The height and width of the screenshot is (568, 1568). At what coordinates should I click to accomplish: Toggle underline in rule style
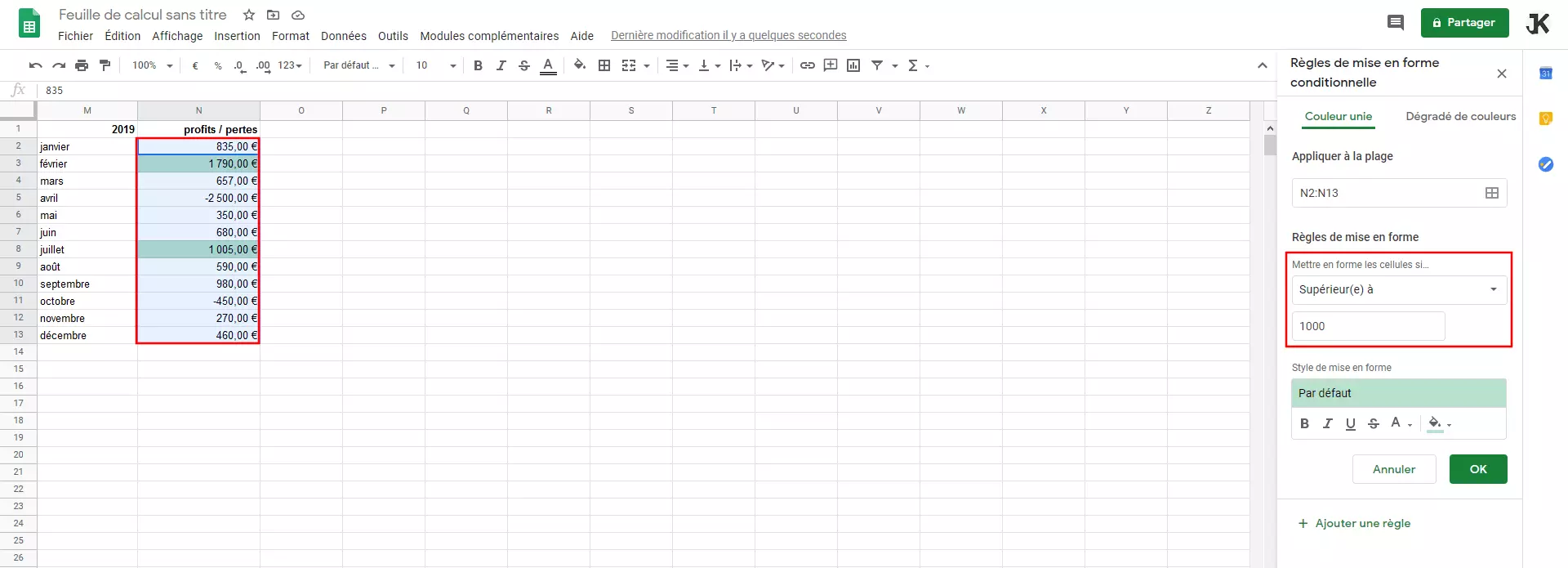click(1351, 423)
